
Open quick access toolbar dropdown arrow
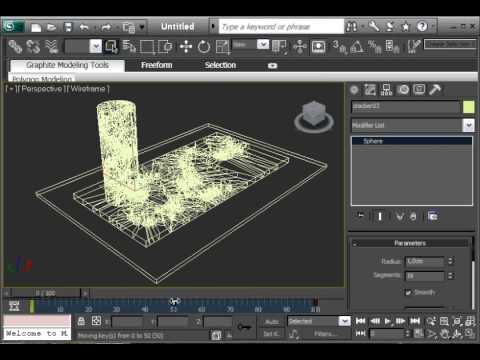[x=142, y=27]
